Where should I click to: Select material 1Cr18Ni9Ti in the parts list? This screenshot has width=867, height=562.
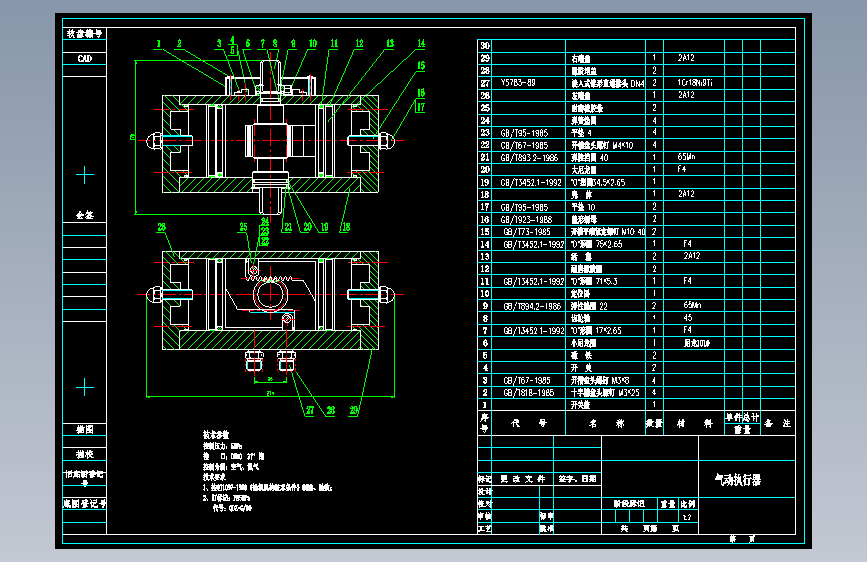click(x=695, y=82)
